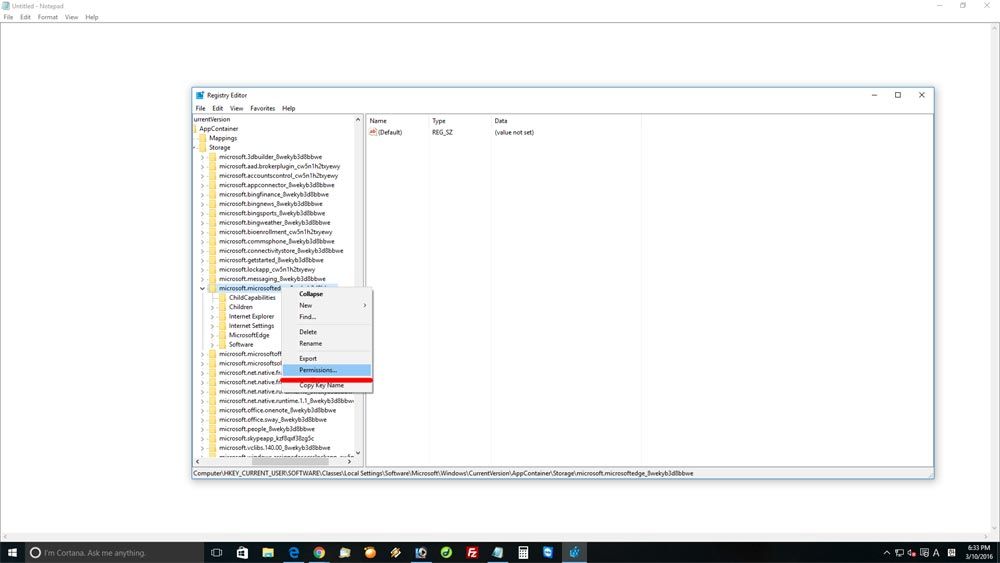Image resolution: width=1000 pixels, height=563 pixels.
Task: Open Notepad File menu
Action: [x=8, y=17]
